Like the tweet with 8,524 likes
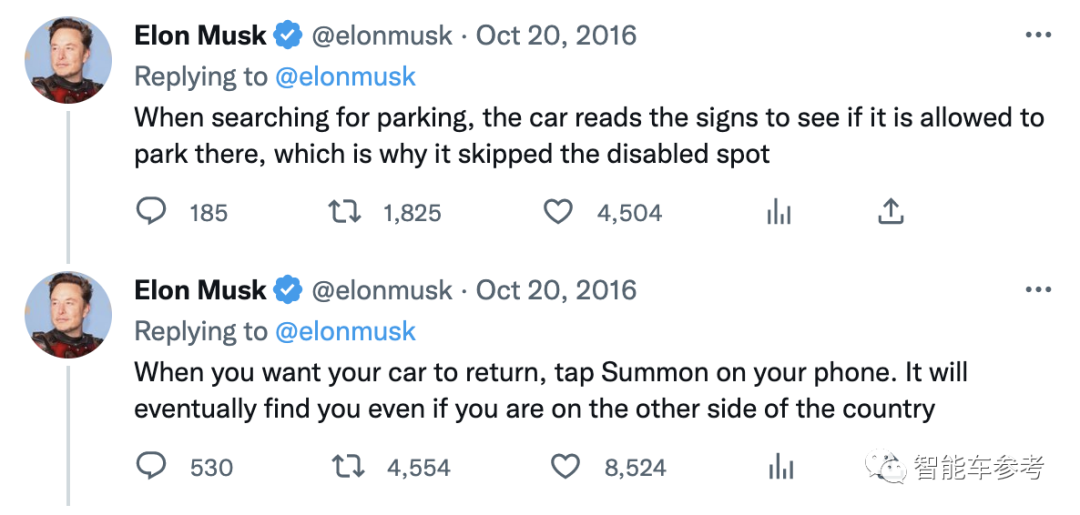 (566, 467)
